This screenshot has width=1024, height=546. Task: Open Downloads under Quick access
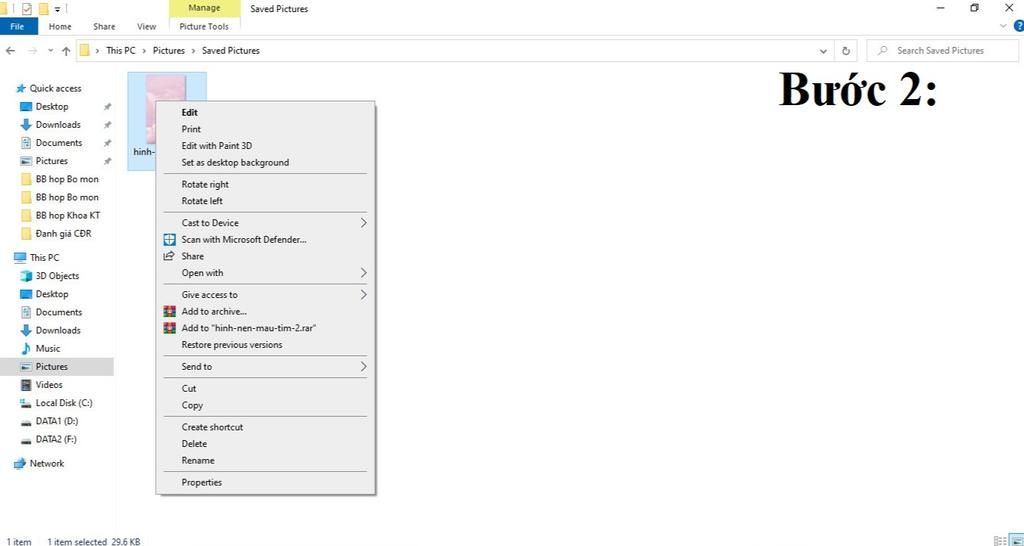[58, 125]
